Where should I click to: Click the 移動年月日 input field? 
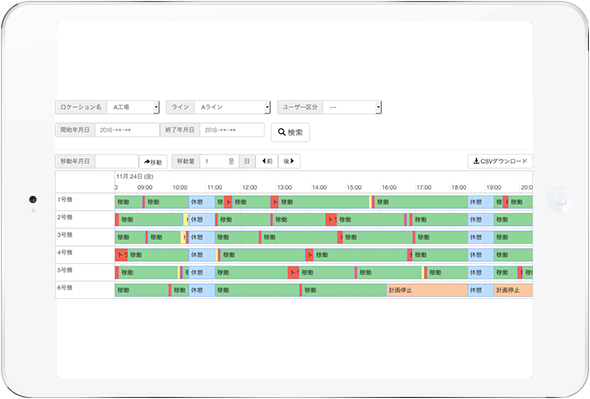click(x=117, y=161)
